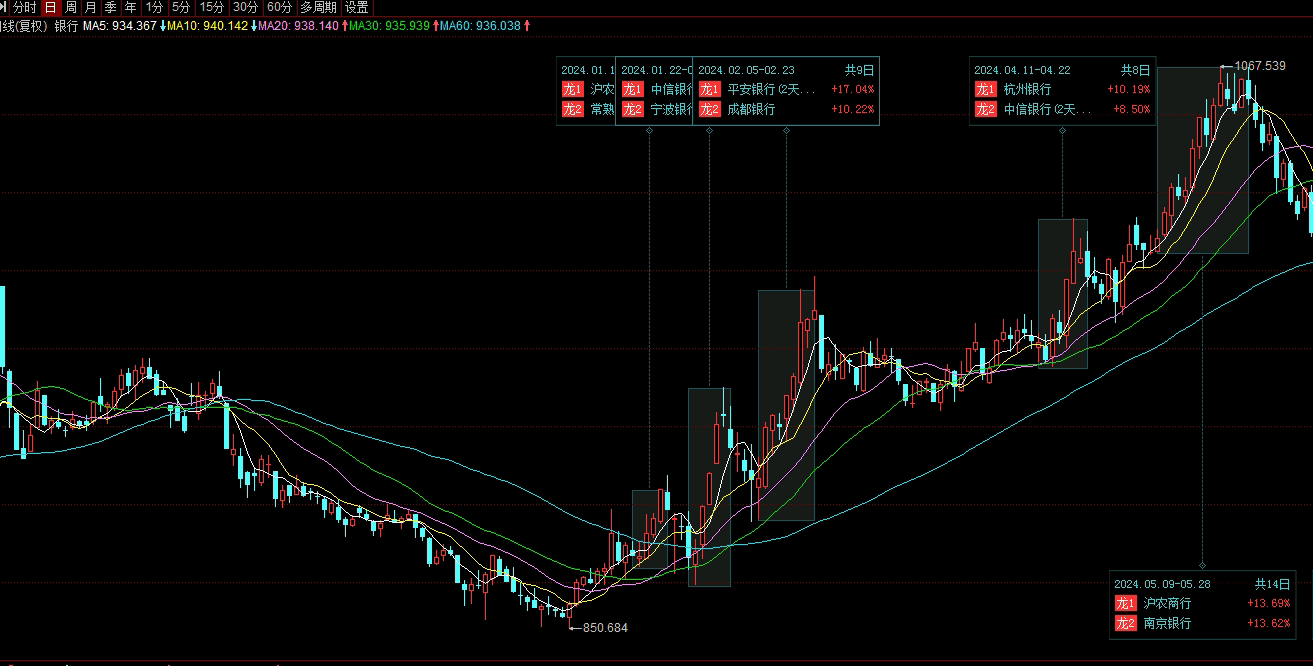
Task: Click the 1067.539 high price marker
Action: coord(1259,66)
